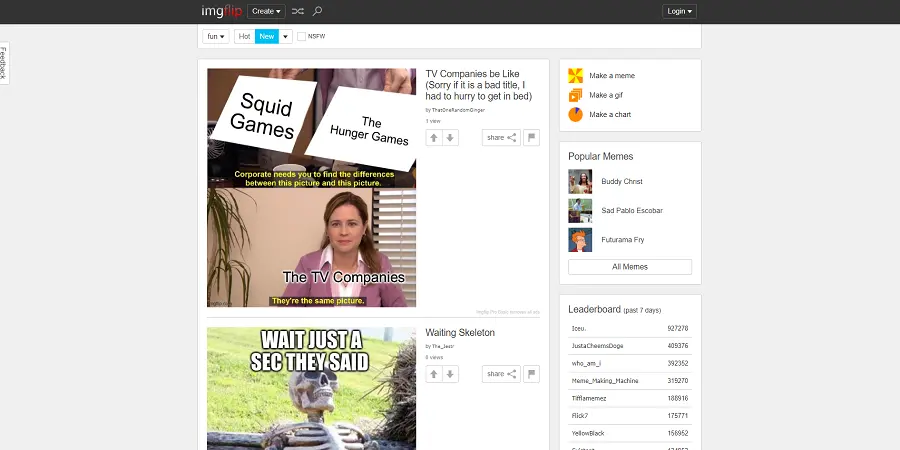The width and height of the screenshot is (900, 450).
Task: Switch to the Hot tab
Action: coord(244,37)
